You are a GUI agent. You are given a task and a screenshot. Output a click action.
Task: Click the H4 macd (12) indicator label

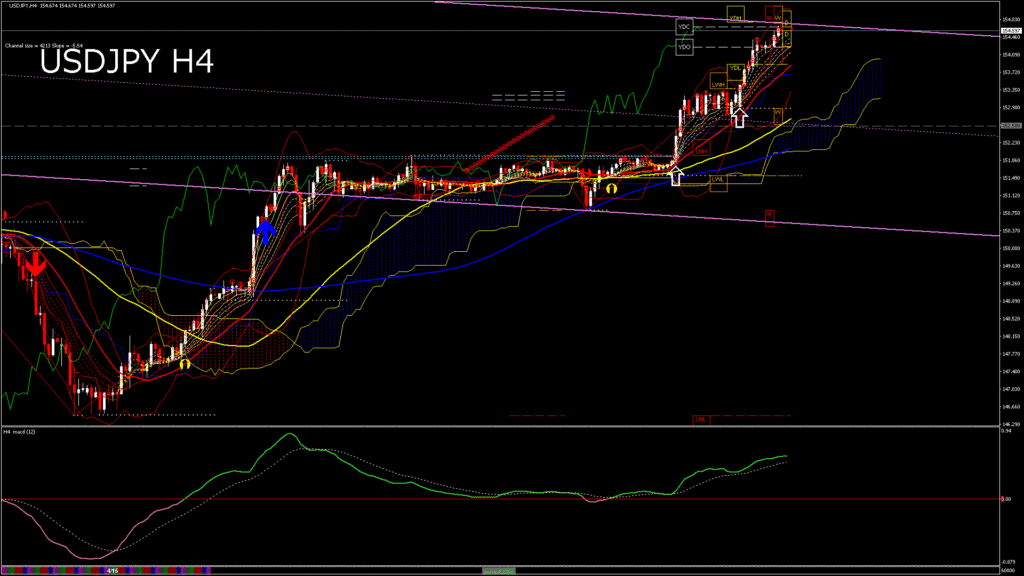pos(20,432)
